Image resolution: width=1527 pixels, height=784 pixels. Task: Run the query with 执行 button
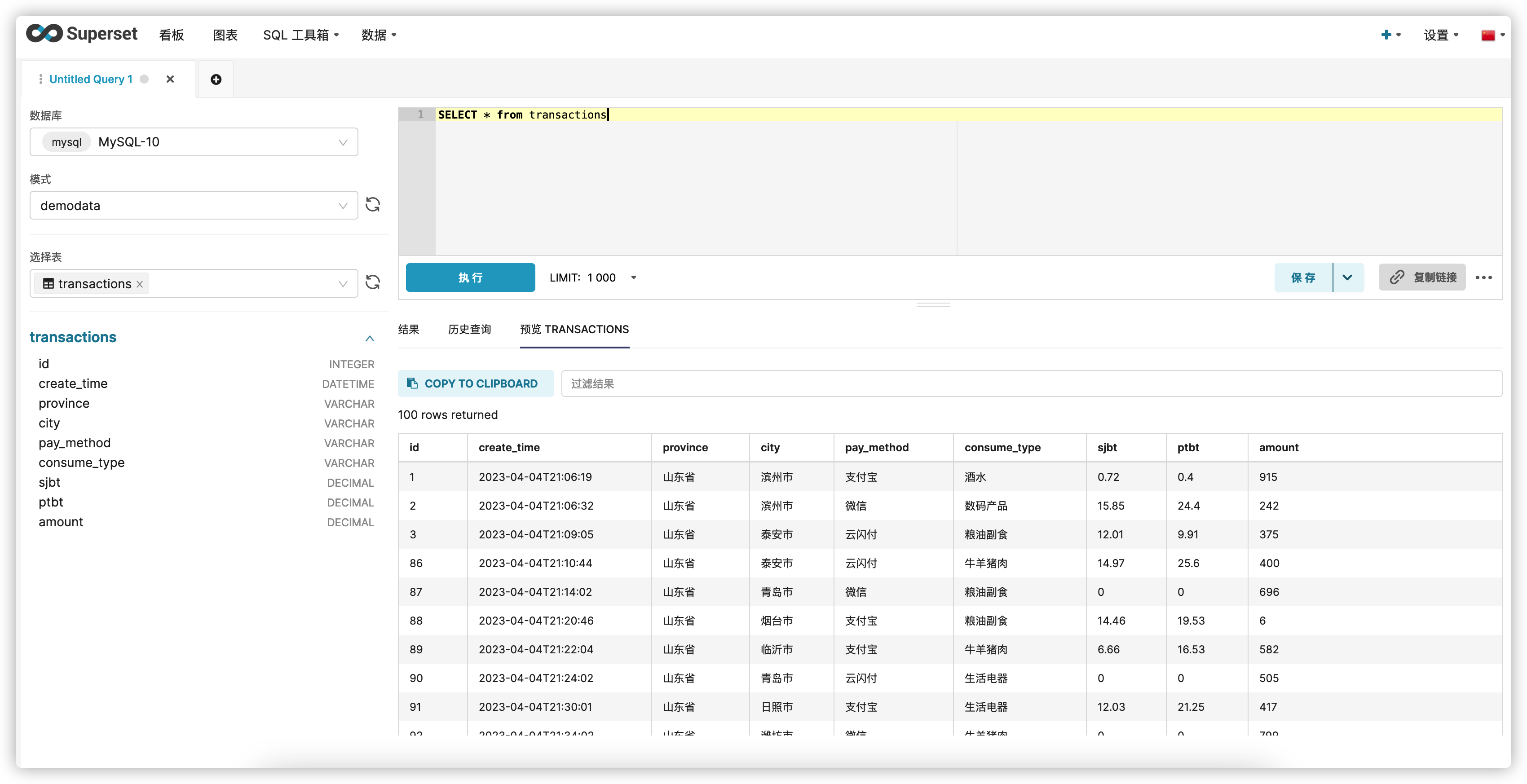coord(470,277)
